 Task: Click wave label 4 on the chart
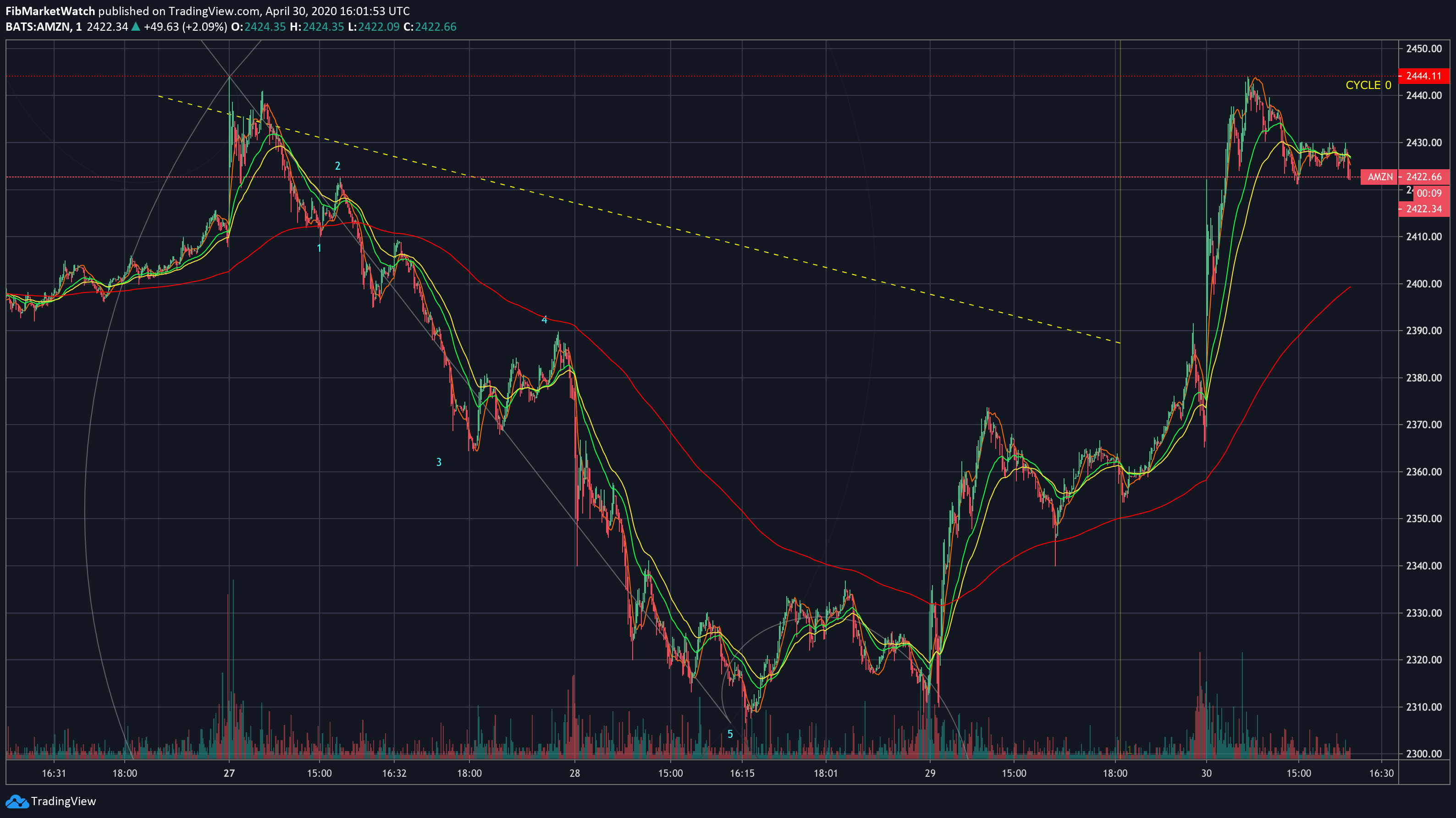544,320
